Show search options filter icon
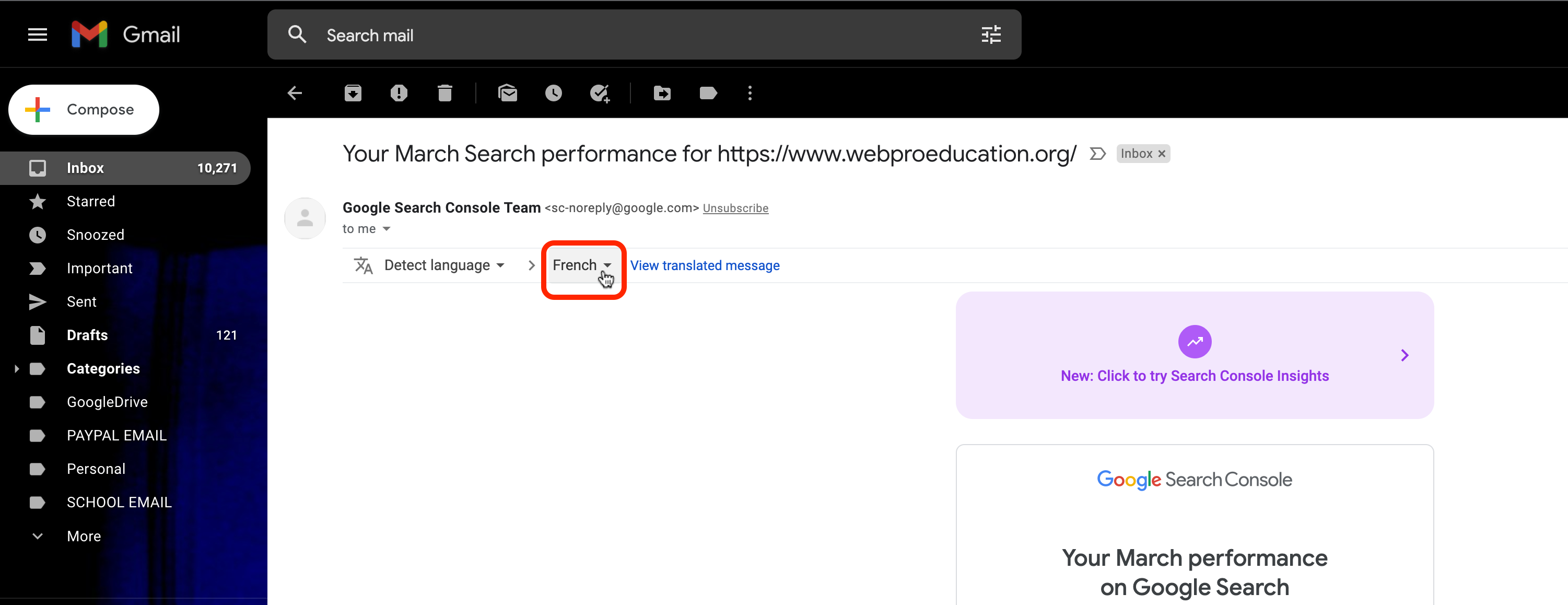Image resolution: width=1568 pixels, height=605 pixels. tap(991, 34)
